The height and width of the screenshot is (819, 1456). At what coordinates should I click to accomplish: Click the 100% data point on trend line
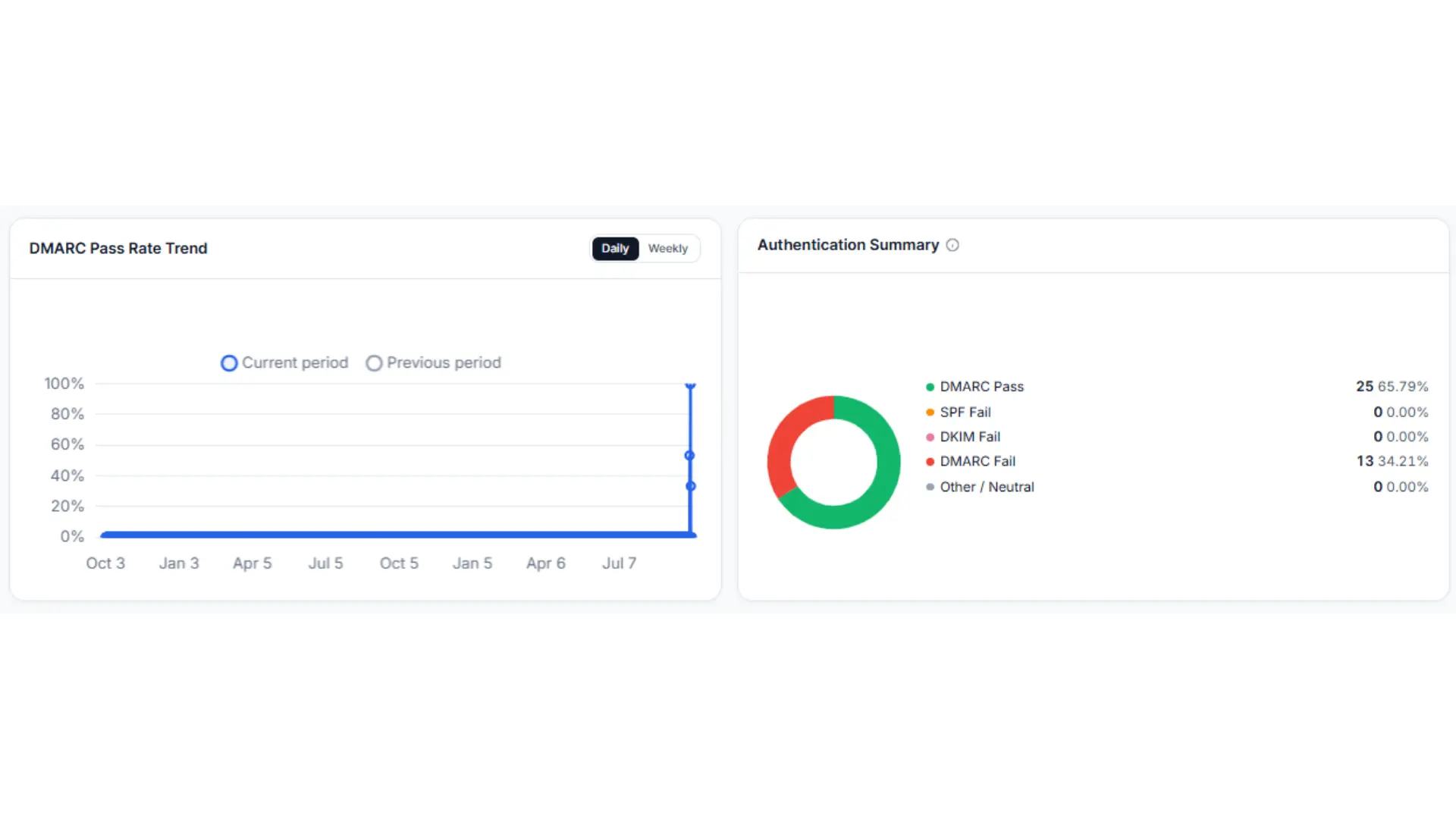[x=690, y=386]
